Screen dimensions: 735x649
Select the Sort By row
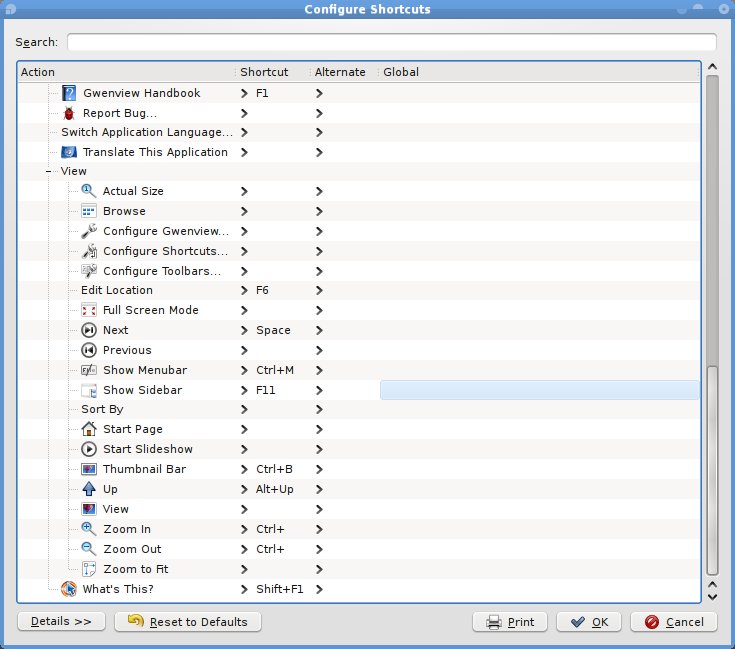[x=102, y=409]
